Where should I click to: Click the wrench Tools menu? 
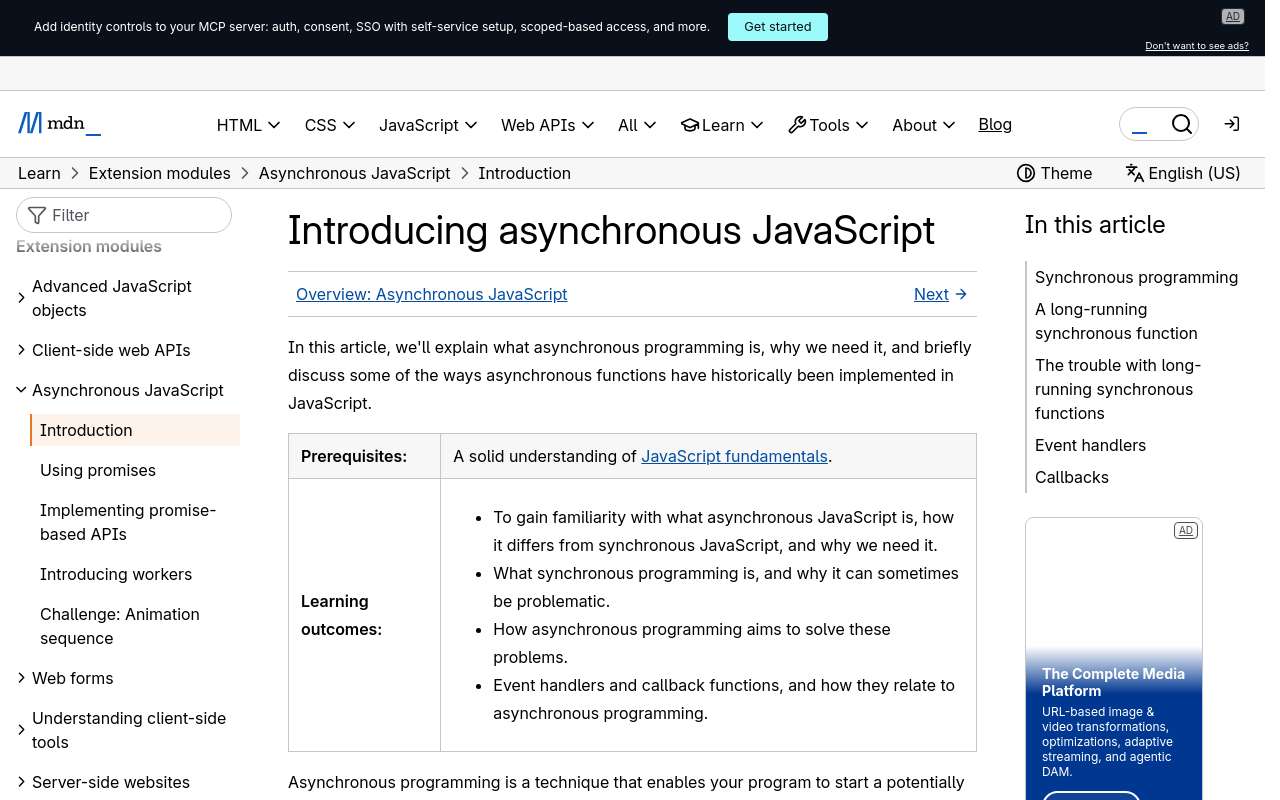(x=828, y=125)
